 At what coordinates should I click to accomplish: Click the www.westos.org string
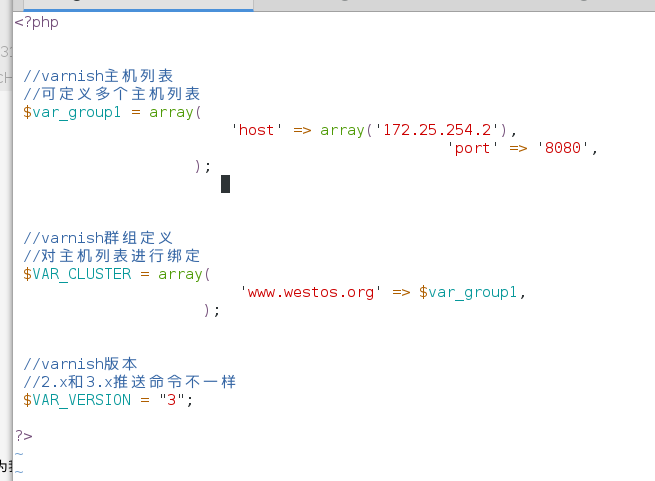pos(311,292)
